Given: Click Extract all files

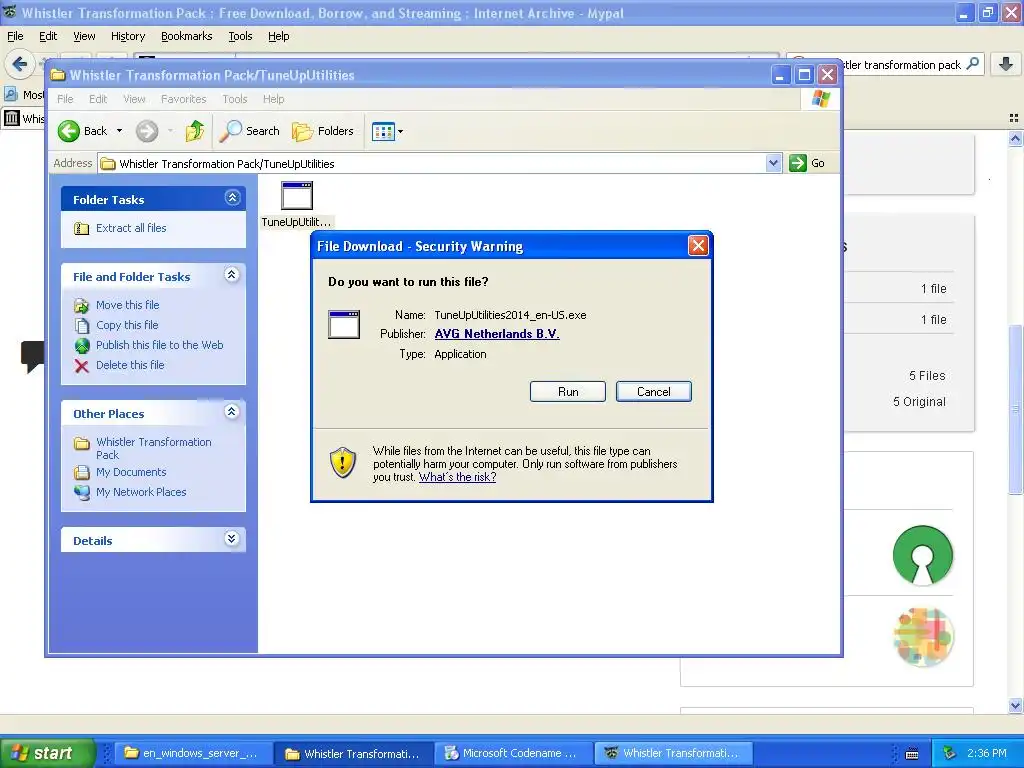Looking at the screenshot, I should (x=131, y=228).
